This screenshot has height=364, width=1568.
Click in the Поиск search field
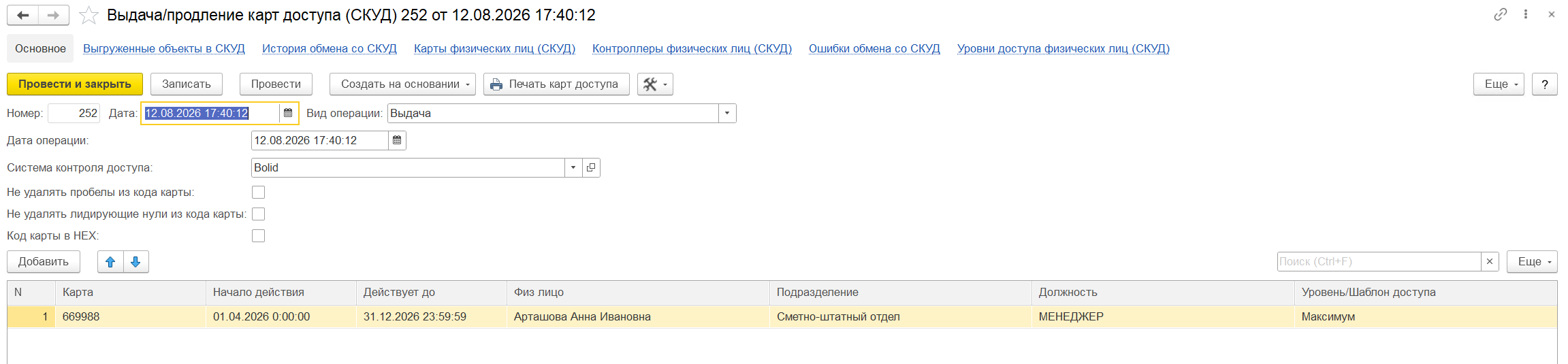point(1379,261)
